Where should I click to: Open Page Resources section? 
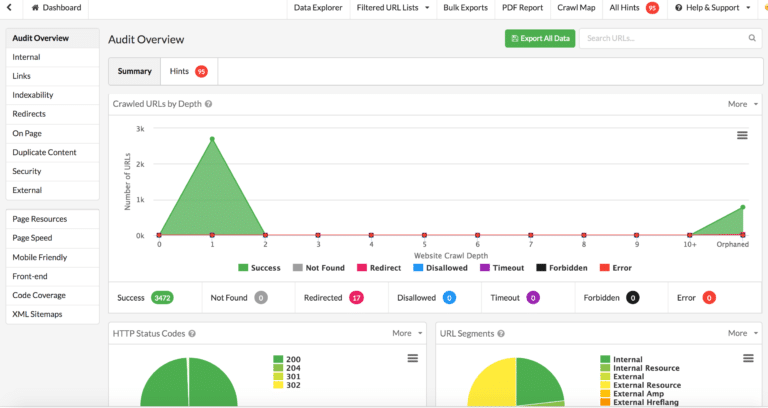52,219
